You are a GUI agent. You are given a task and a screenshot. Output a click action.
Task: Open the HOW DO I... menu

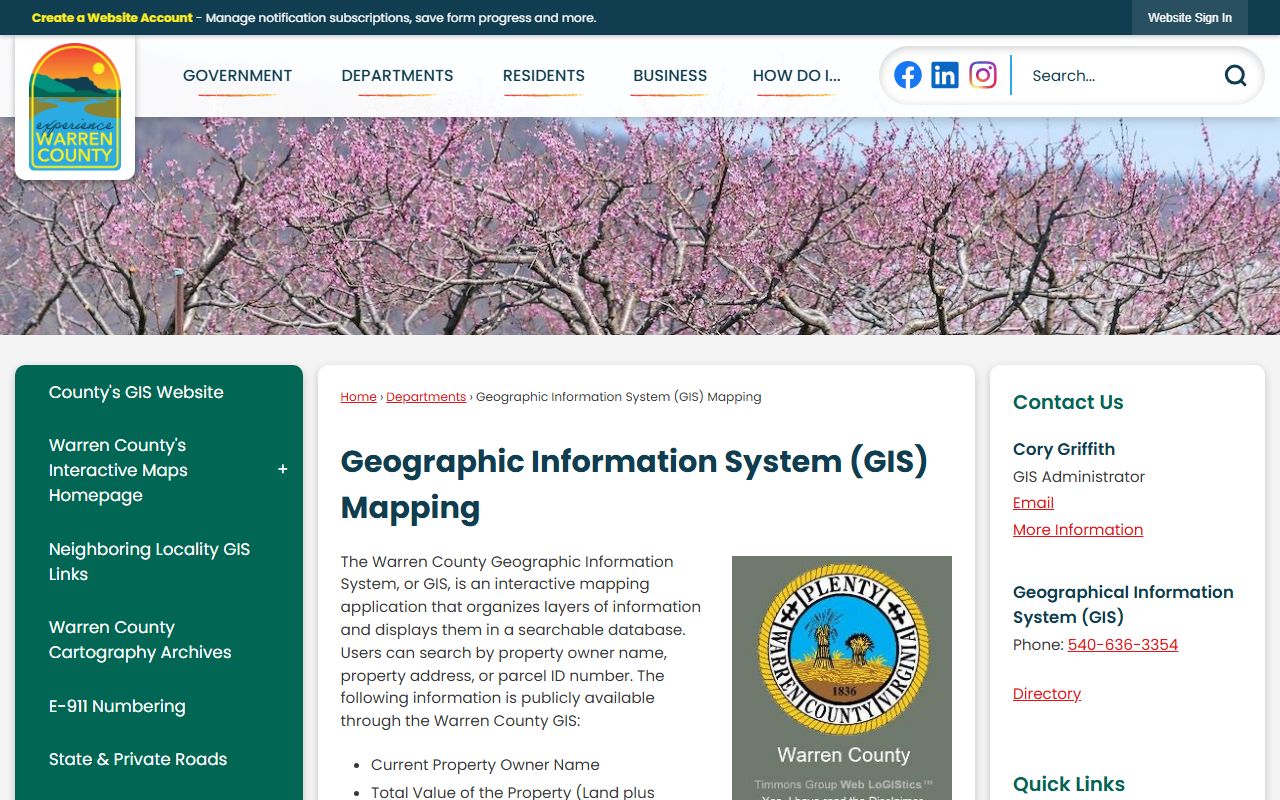796,75
